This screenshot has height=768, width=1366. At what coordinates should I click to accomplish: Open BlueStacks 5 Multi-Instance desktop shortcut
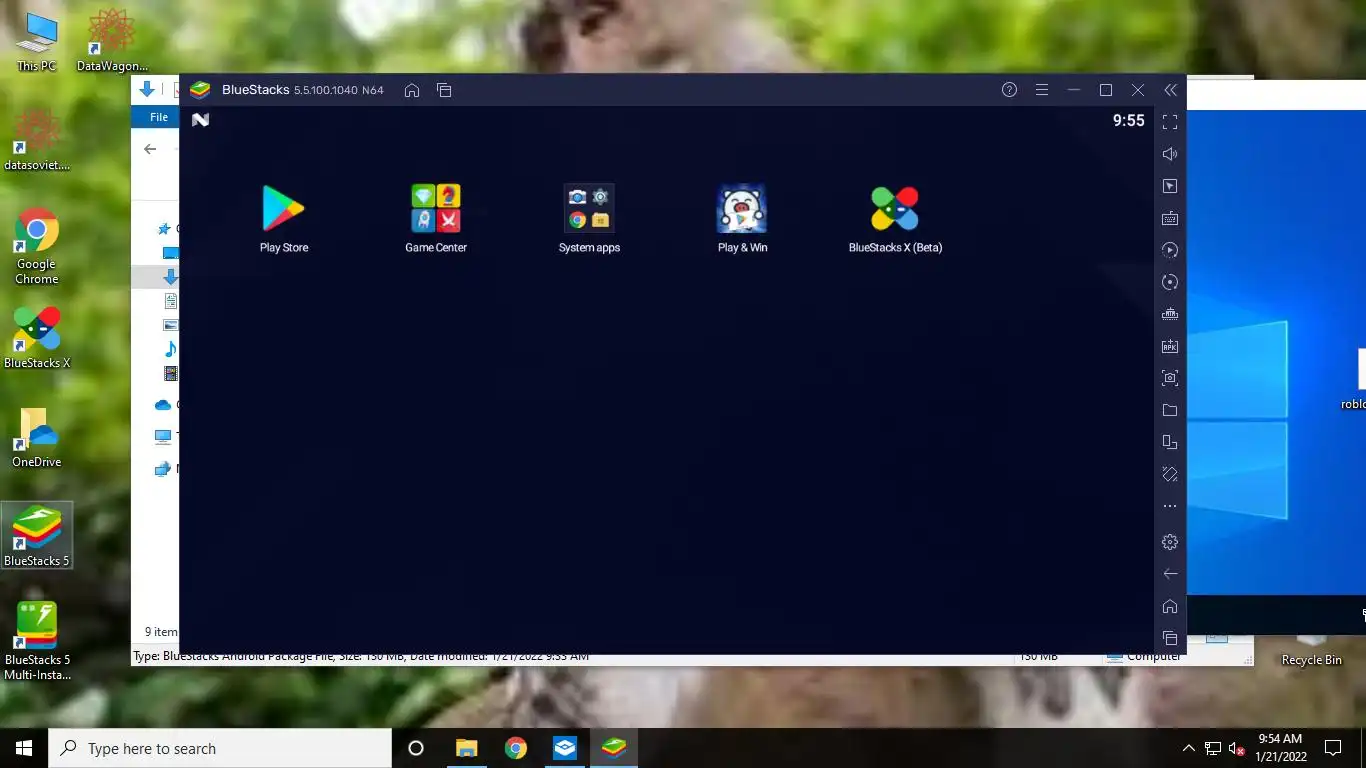click(37, 641)
